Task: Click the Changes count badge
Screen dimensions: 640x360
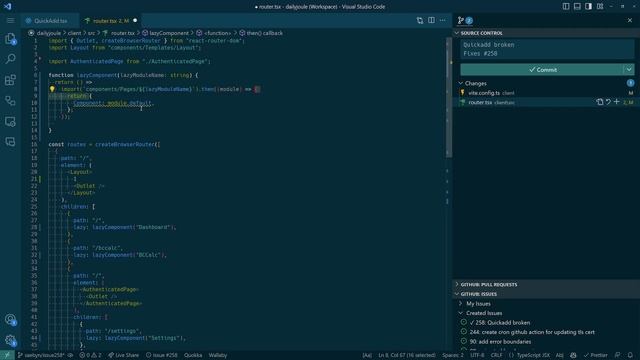Action: click(630, 83)
